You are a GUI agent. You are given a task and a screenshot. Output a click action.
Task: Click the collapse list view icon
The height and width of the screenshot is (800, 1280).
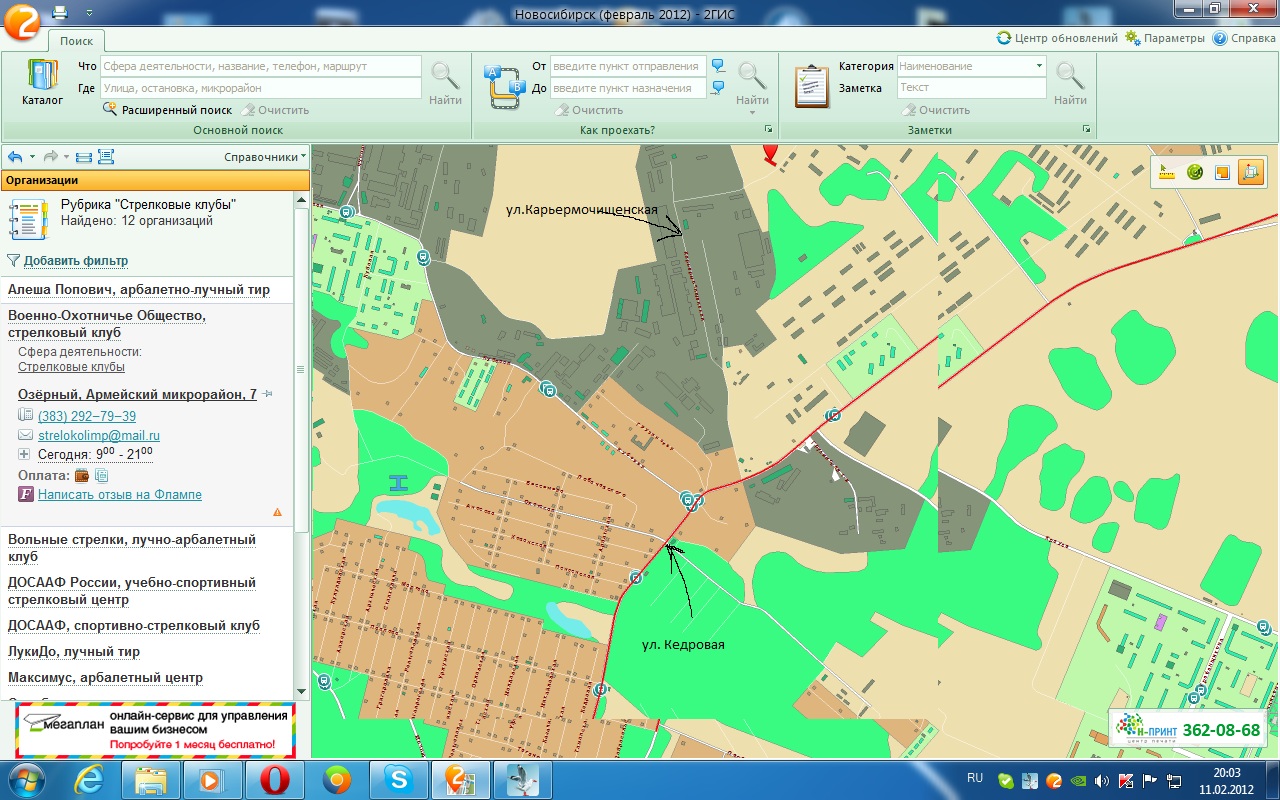84,157
